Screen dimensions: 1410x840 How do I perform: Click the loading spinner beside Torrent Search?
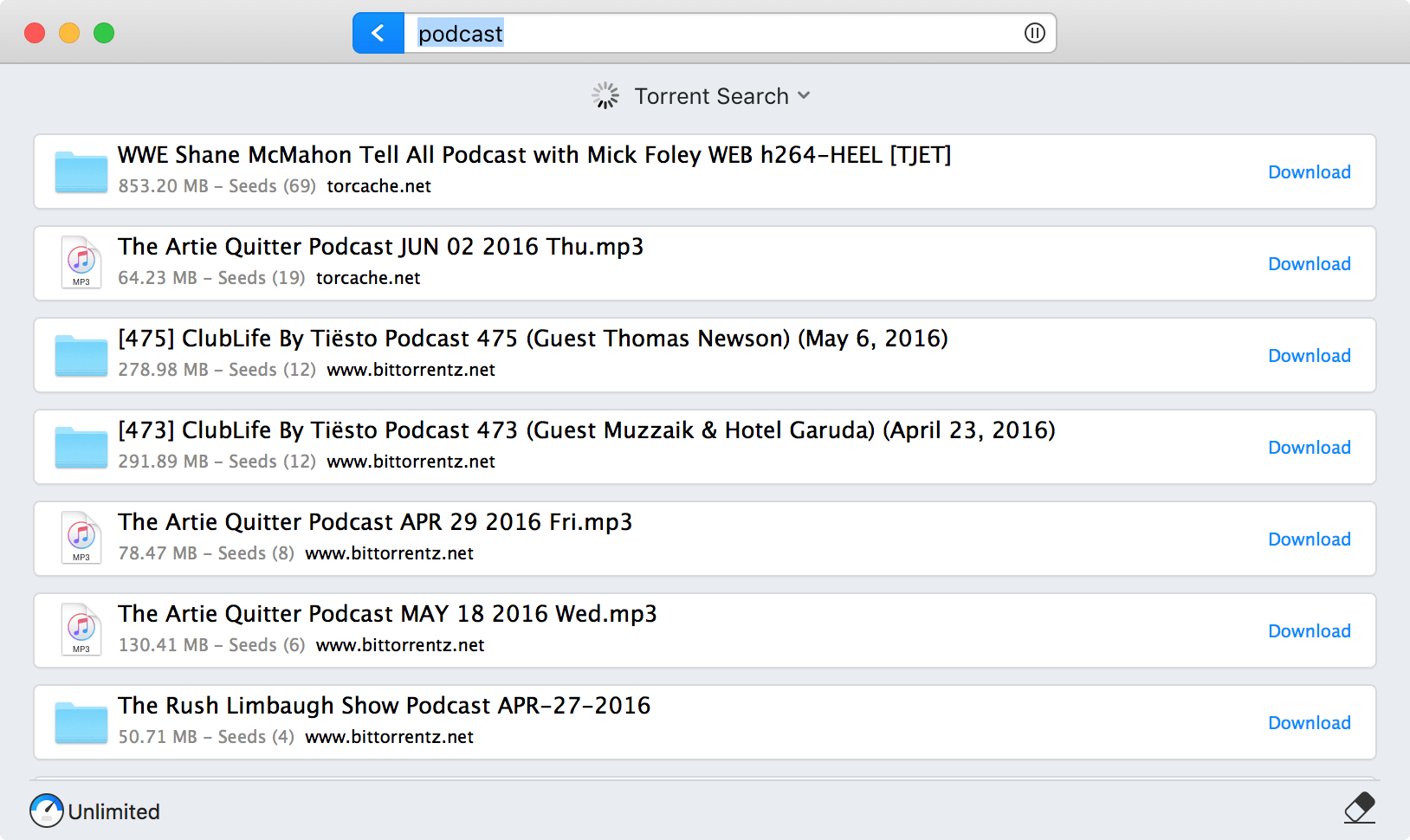tap(605, 95)
